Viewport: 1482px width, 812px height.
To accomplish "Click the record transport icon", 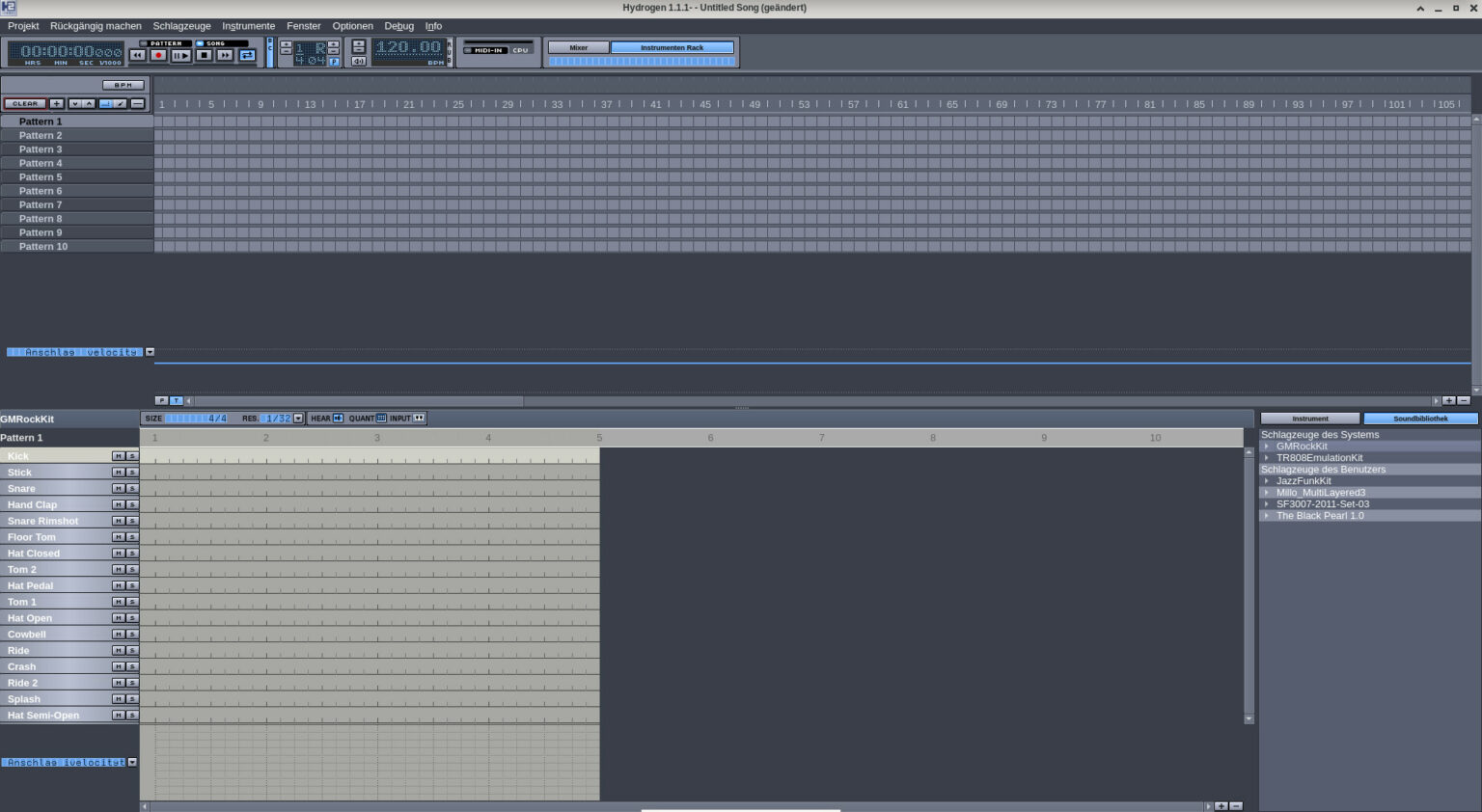I will [x=159, y=55].
